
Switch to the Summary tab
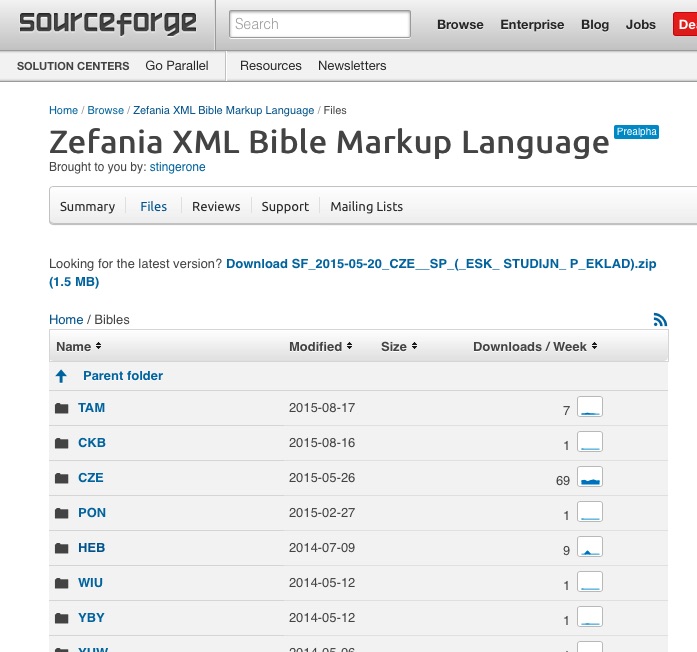point(88,207)
